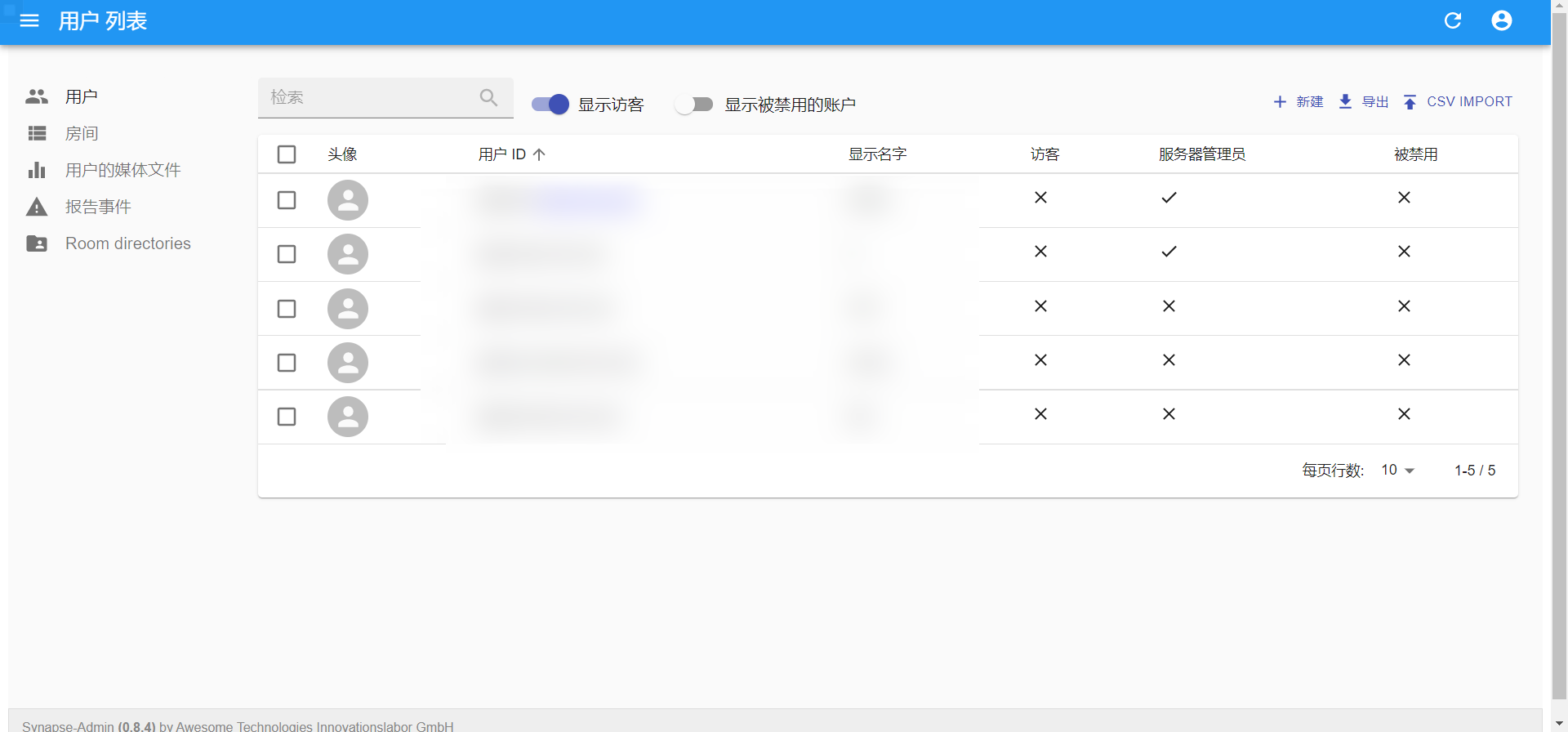Go to 用户的媒体文件 in sidebar
Viewport: 1568px width, 732px height.
[122, 170]
